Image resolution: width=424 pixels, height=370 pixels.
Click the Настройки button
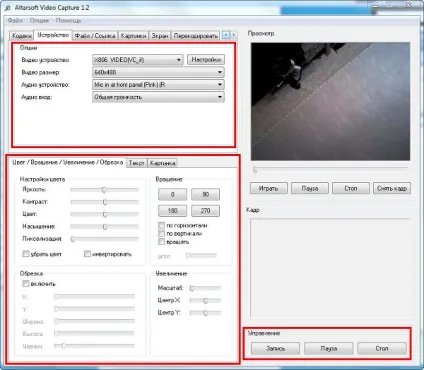click(206, 60)
